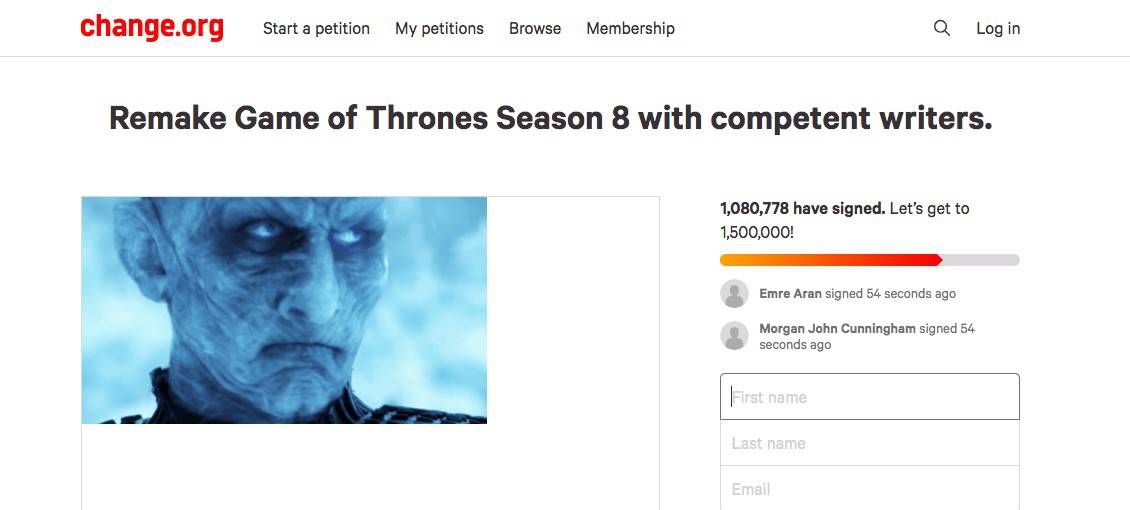Image resolution: width=1130 pixels, height=510 pixels.
Task: Click the First name field
Action: [x=870, y=397]
